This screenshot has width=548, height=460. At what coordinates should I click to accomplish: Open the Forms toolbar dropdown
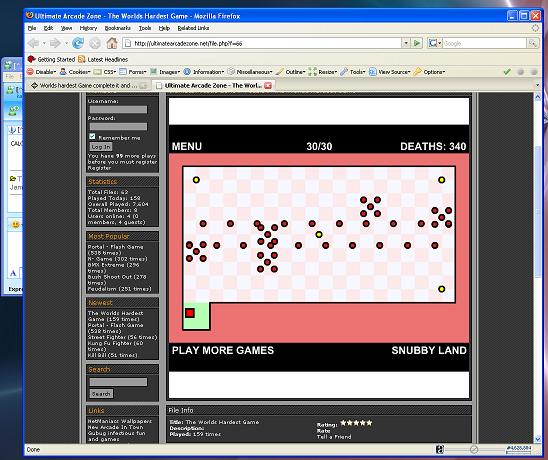coord(133,72)
